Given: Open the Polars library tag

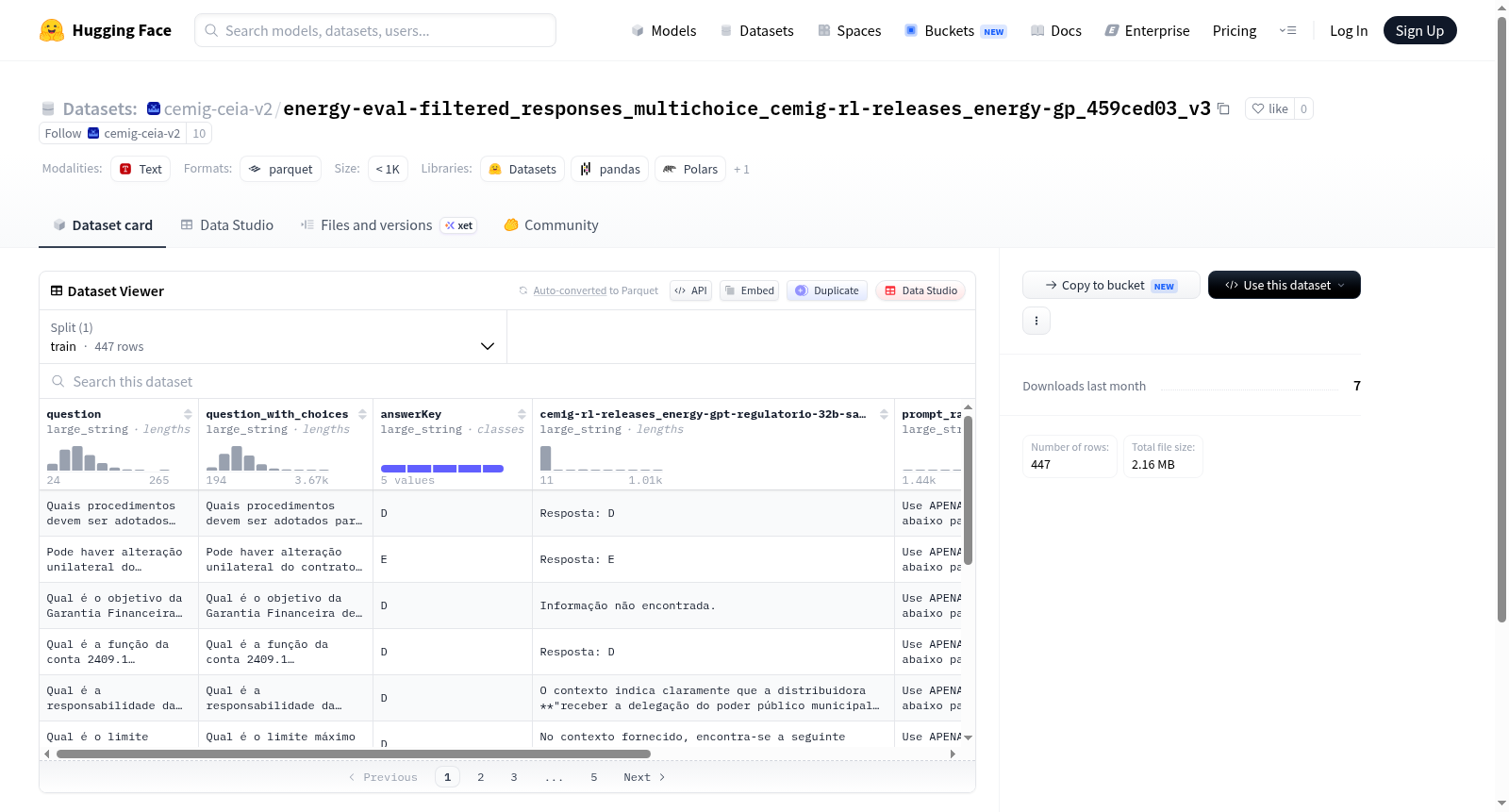Looking at the screenshot, I should (690, 169).
